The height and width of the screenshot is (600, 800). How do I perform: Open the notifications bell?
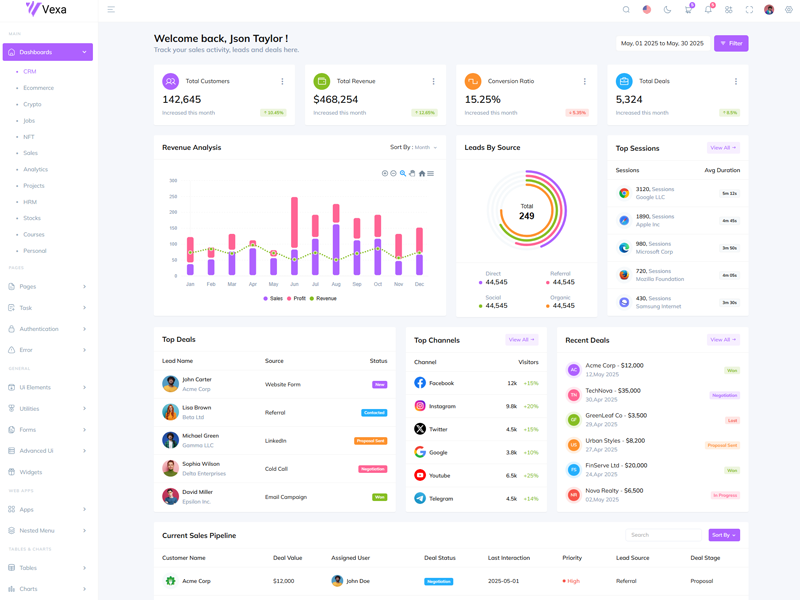708,10
